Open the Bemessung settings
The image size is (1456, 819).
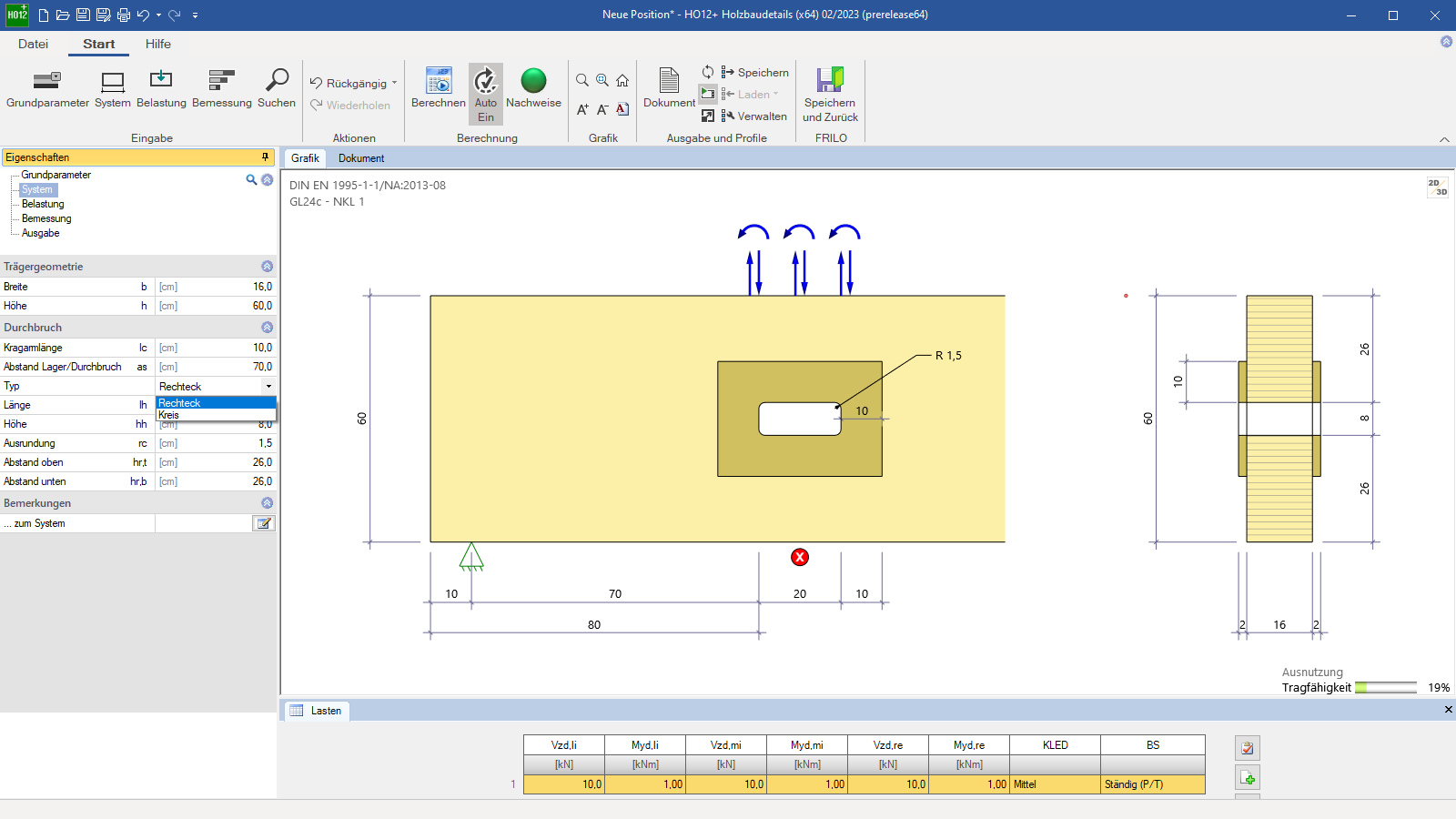coord(222,89)
